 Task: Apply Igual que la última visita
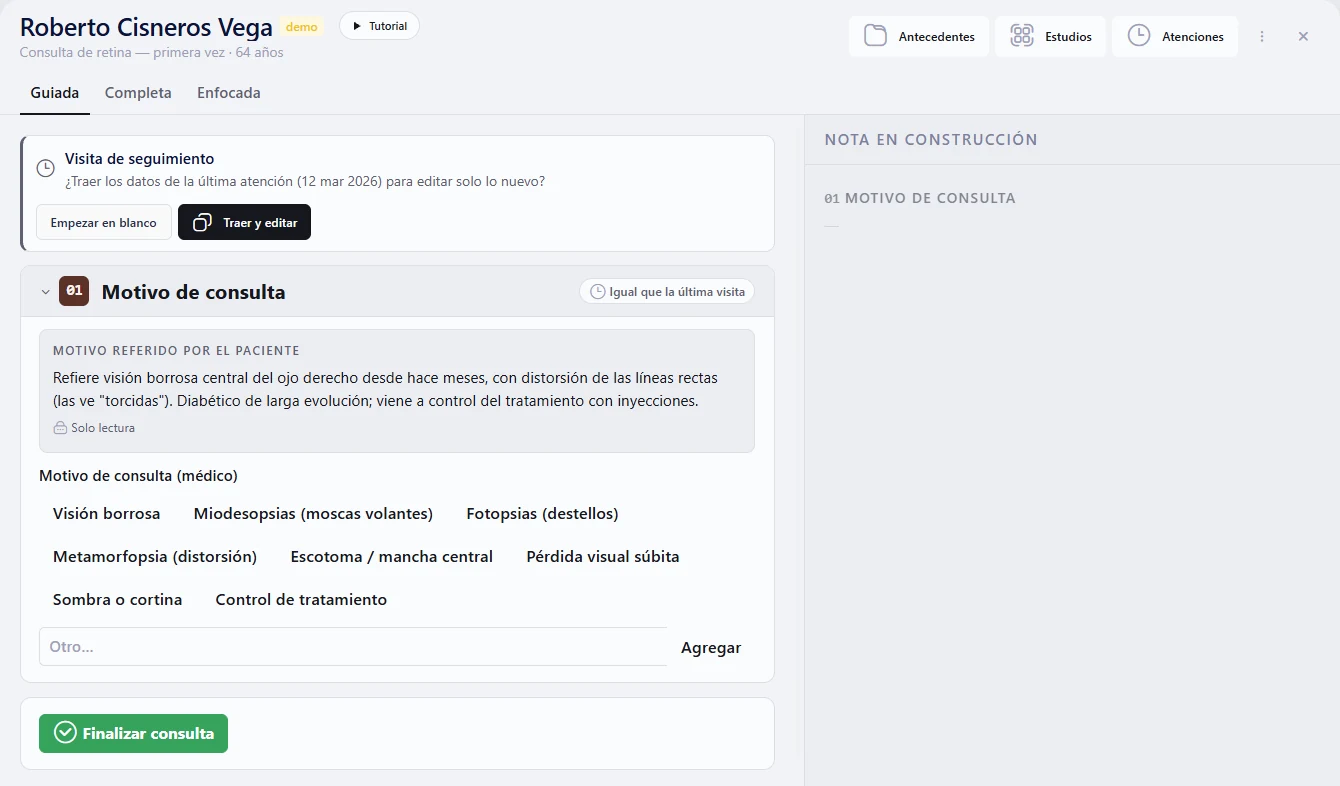[667, 291]
